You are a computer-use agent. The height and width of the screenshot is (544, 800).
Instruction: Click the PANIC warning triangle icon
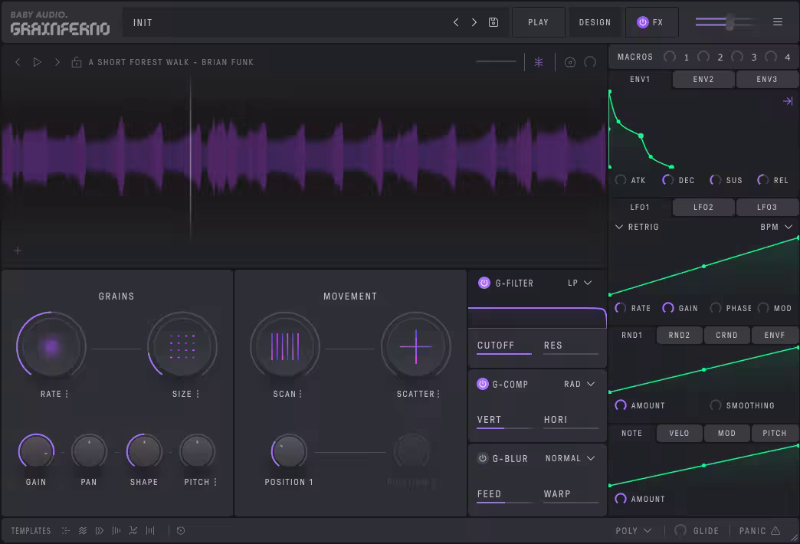775,531
